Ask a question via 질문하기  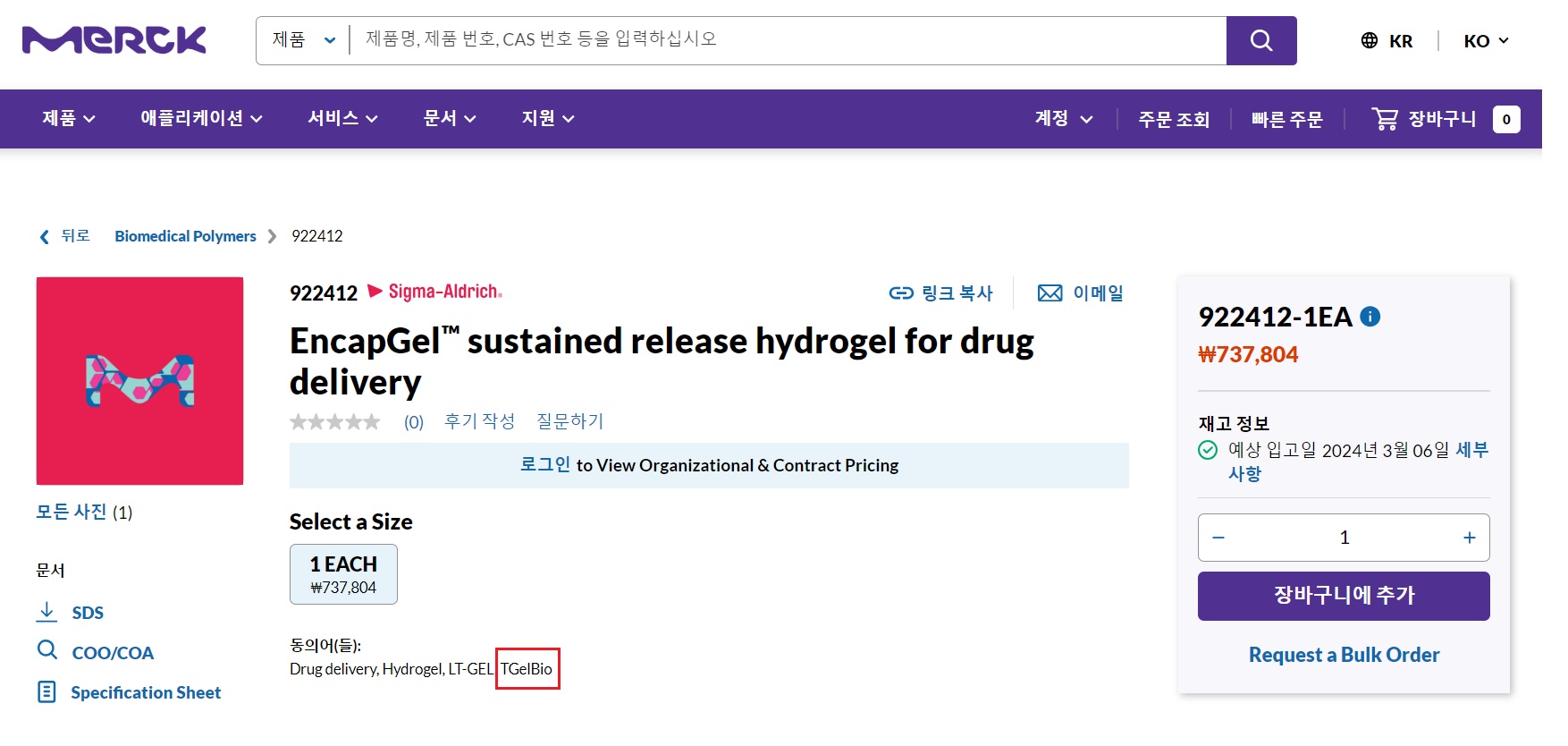pyautogui.click(x=570, y=421)
